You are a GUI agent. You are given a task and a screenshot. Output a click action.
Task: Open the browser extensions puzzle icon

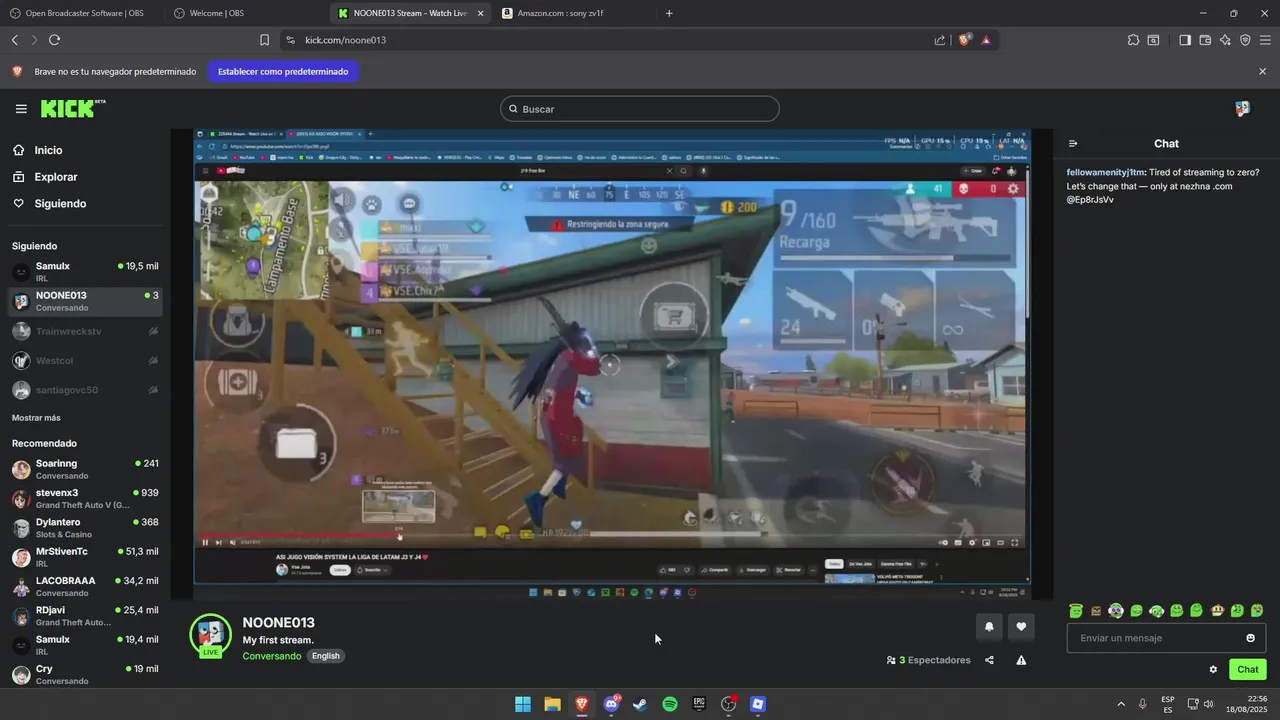click(x=1133, y=40)
